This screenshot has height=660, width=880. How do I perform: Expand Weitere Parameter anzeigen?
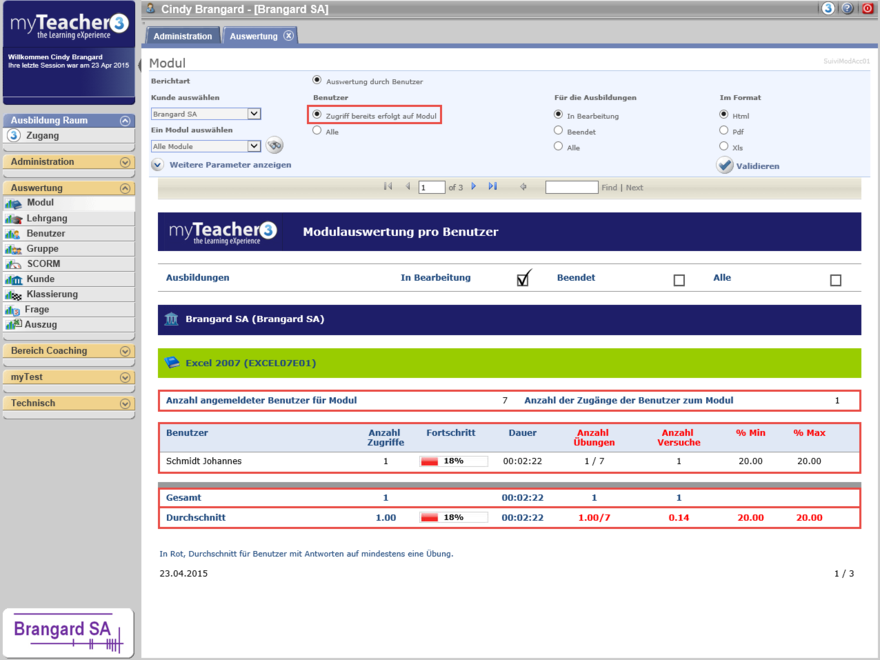pyautogui.click(x=157, y=165)
